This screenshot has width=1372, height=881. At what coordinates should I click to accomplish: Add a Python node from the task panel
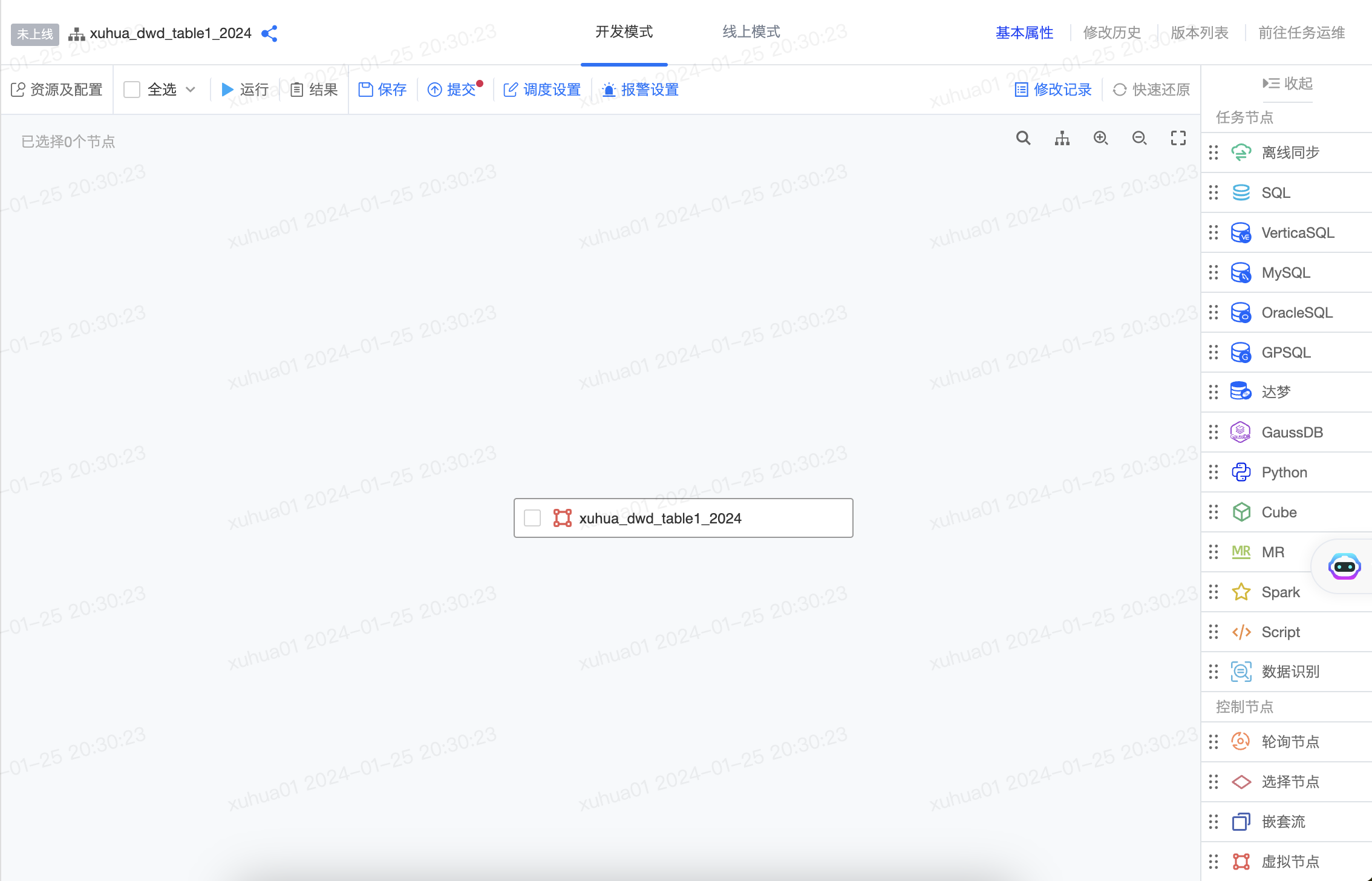point(1283,472)
